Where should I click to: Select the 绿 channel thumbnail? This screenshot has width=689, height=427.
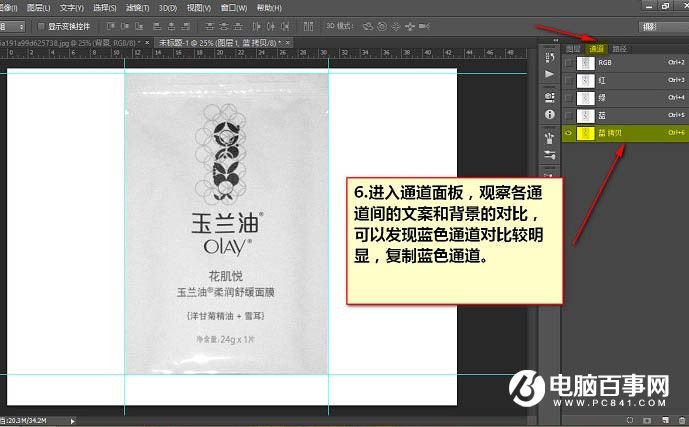(585, 98)
